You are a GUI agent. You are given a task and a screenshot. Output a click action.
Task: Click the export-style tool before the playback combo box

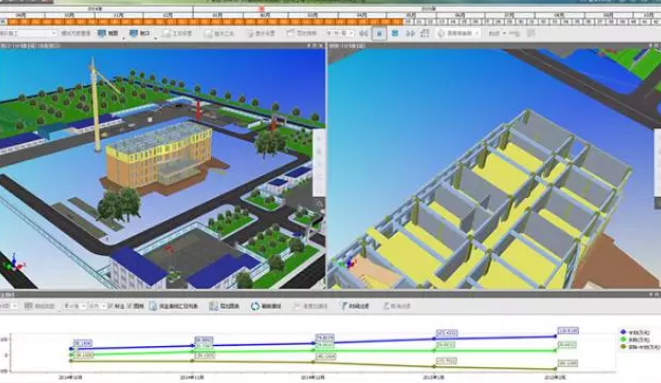click(301, 33)
